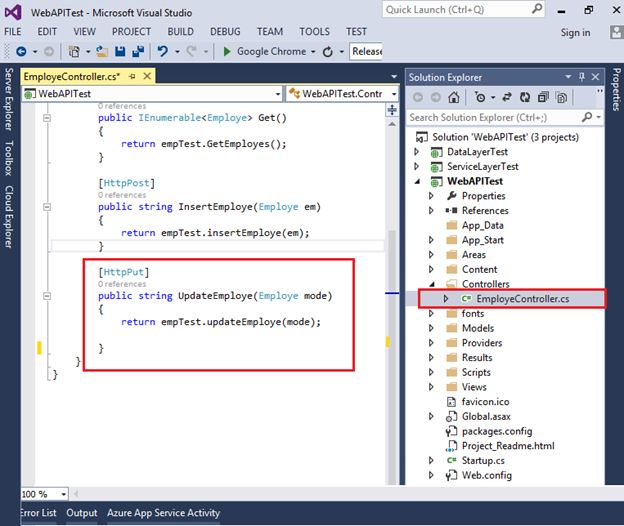Viewport: 624px width, 526px height.
Task: Open the BUILD menu
Action: tap(180, 31)
